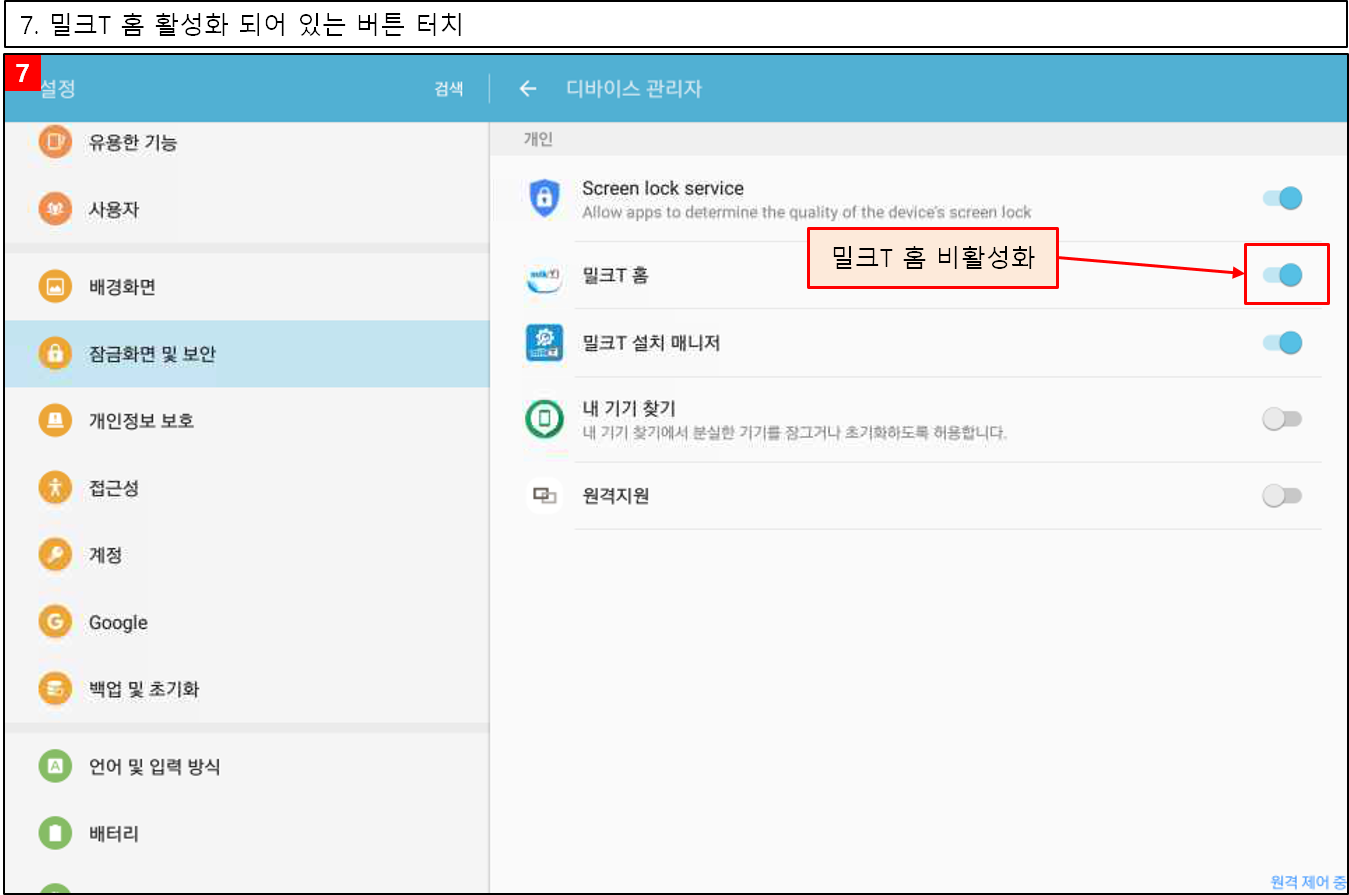
Task: Tap the back arrow next to 디바이스 관리자
Action: [528, 89]
